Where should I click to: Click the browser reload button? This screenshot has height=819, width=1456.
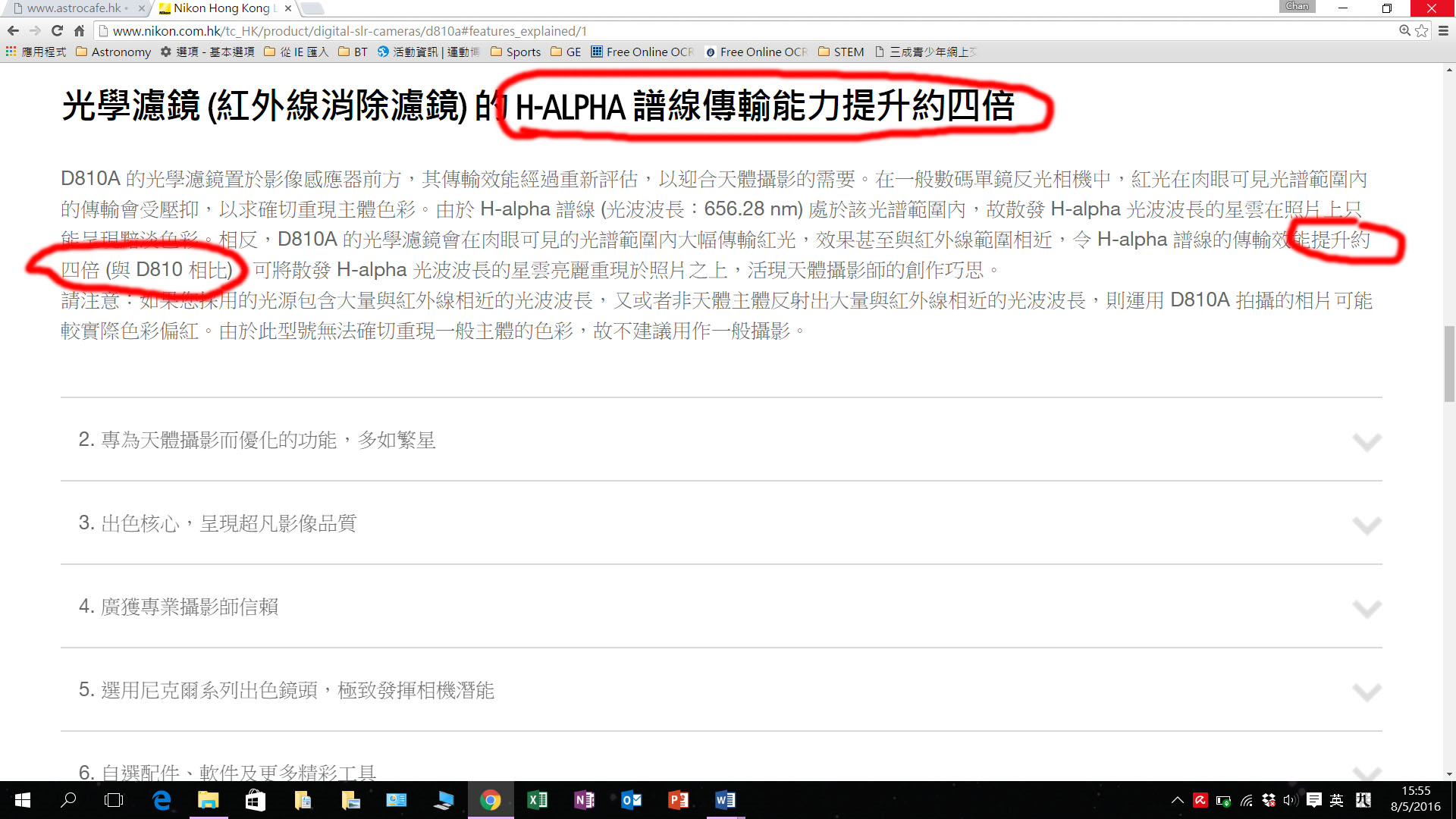click(57, 31)
